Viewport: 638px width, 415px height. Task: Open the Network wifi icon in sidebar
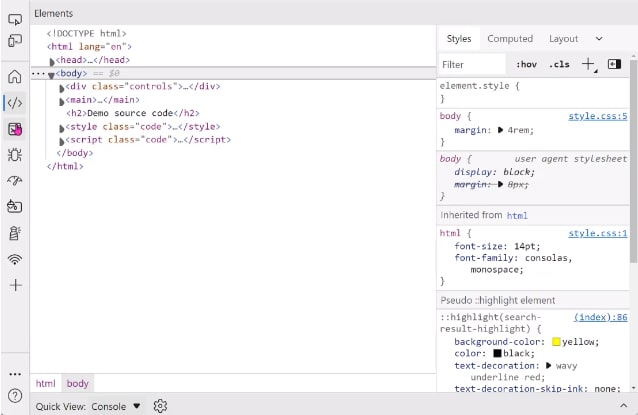[x=15, y=259]
